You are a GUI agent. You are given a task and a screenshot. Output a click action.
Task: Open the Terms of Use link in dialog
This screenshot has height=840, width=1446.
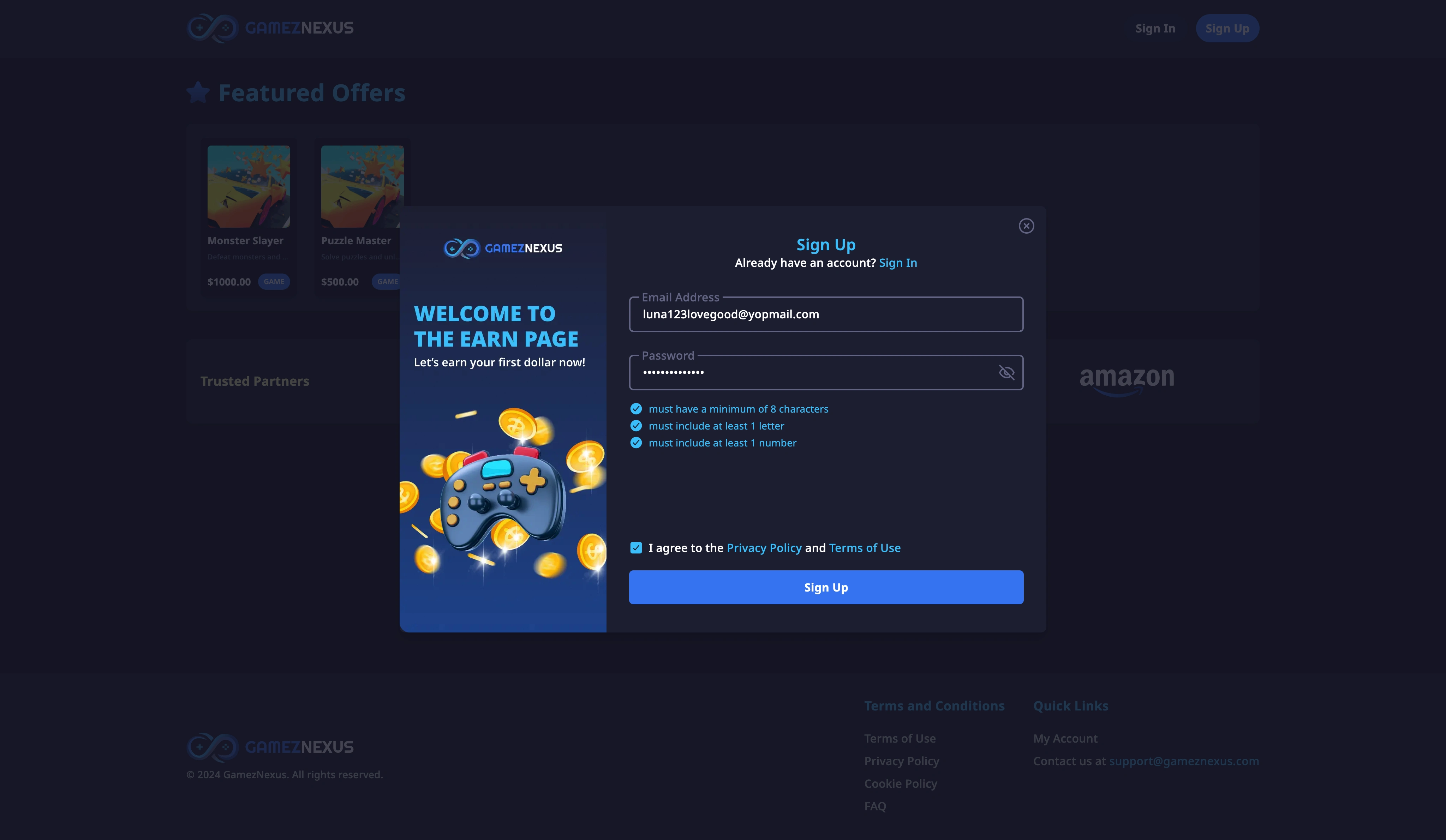[865, 548]
